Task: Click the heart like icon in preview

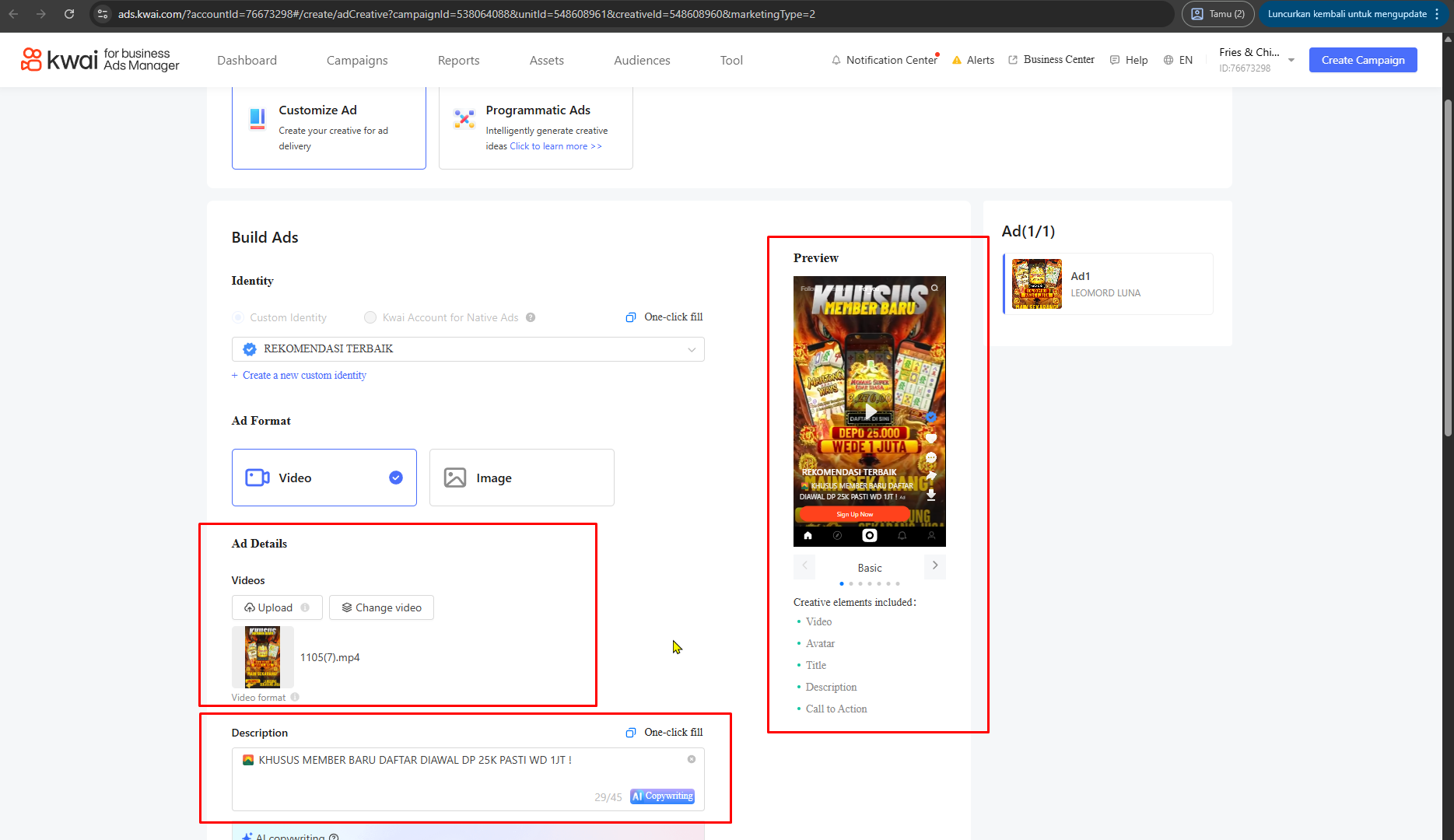Action: pos(931,438)
